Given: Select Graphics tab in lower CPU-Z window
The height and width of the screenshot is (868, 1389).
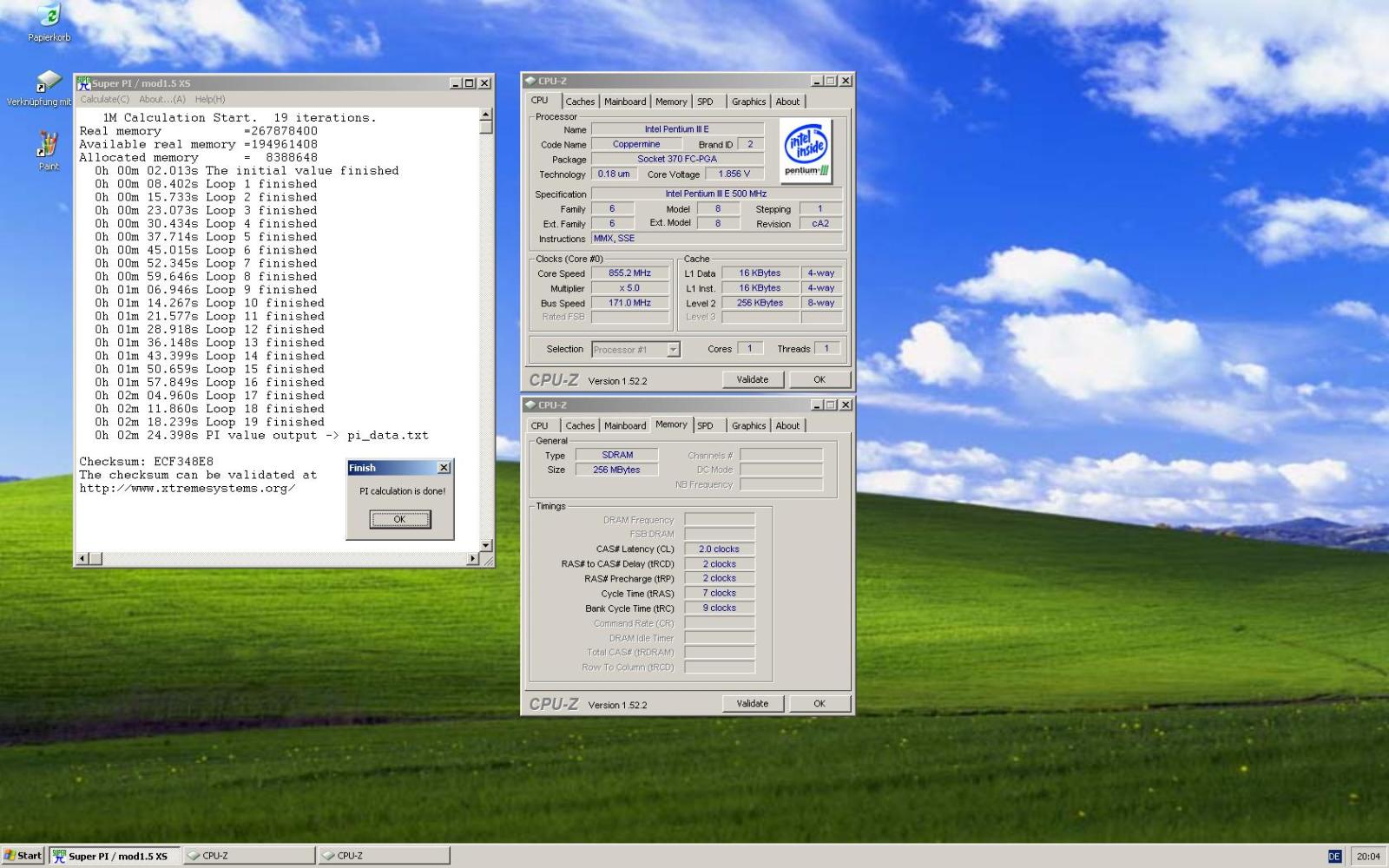Looking at the screenshot, I should tap(748, 425).
